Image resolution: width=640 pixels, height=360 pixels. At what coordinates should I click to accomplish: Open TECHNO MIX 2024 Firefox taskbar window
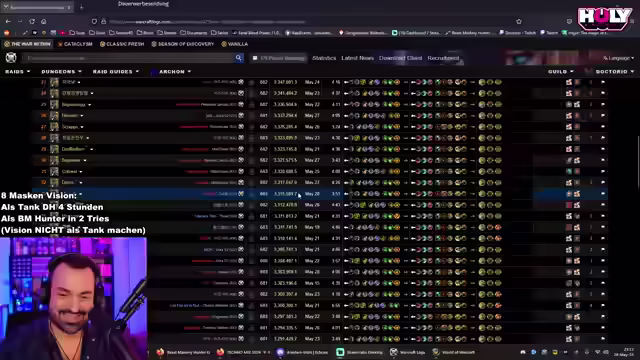(x=243, y=352)
